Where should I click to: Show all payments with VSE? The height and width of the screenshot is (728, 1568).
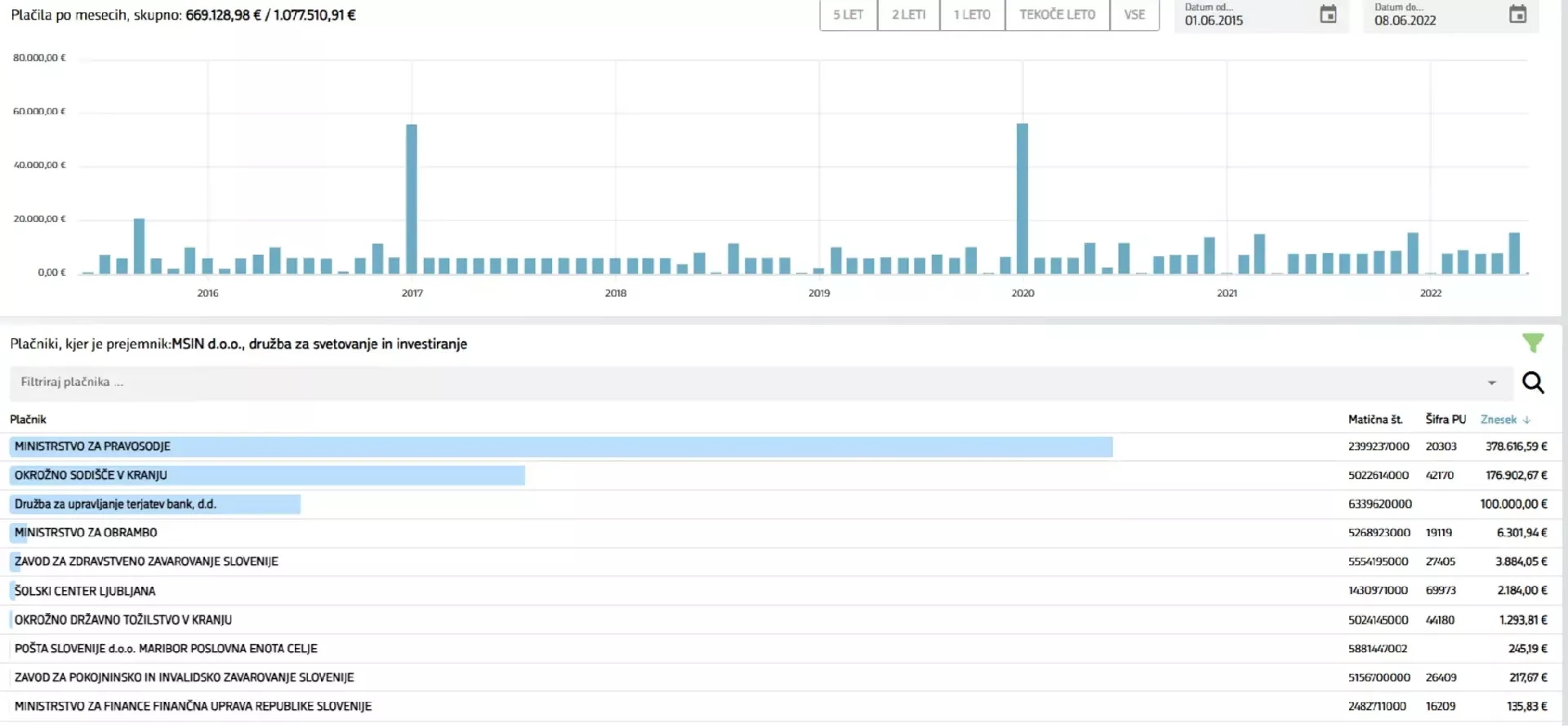[x=1134, y=15]
